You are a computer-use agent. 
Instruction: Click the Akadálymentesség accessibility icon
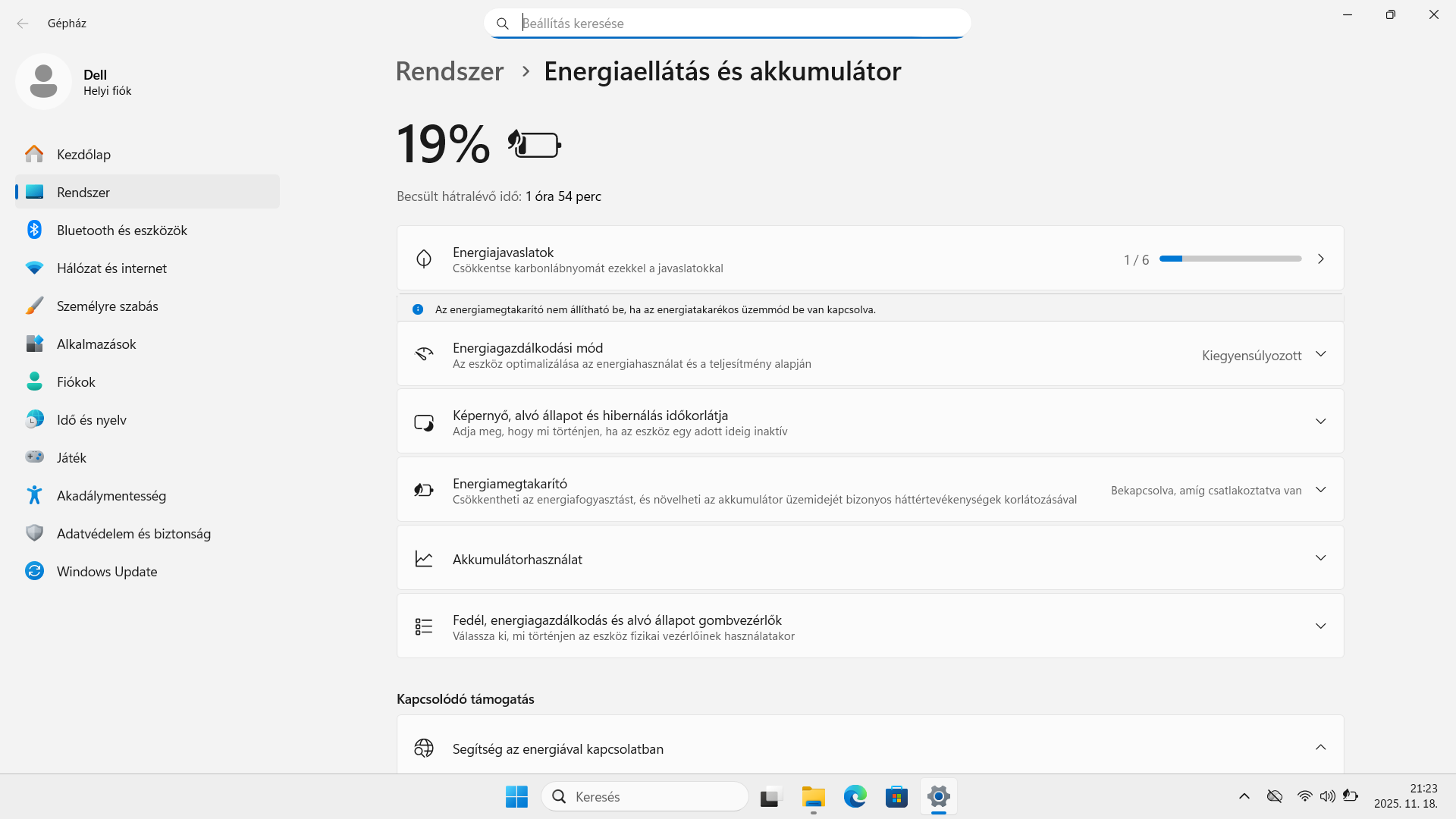pyautogui.click(x=34, y=495)
